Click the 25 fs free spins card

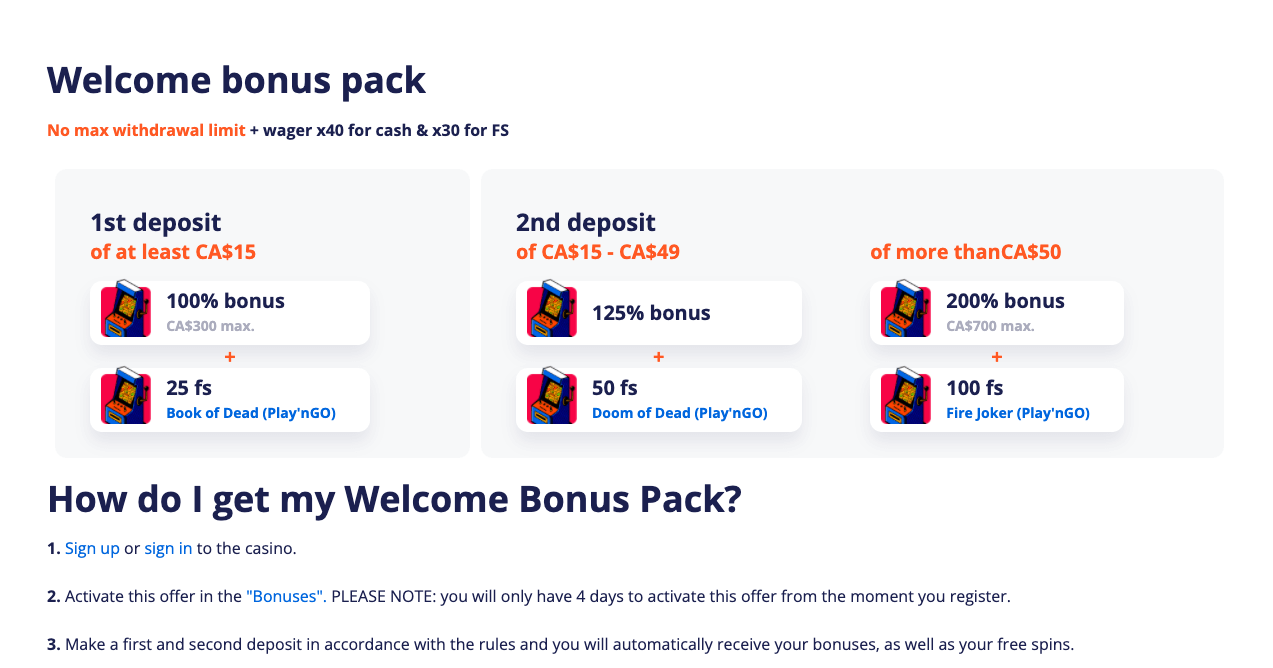(x=230, y=400)
